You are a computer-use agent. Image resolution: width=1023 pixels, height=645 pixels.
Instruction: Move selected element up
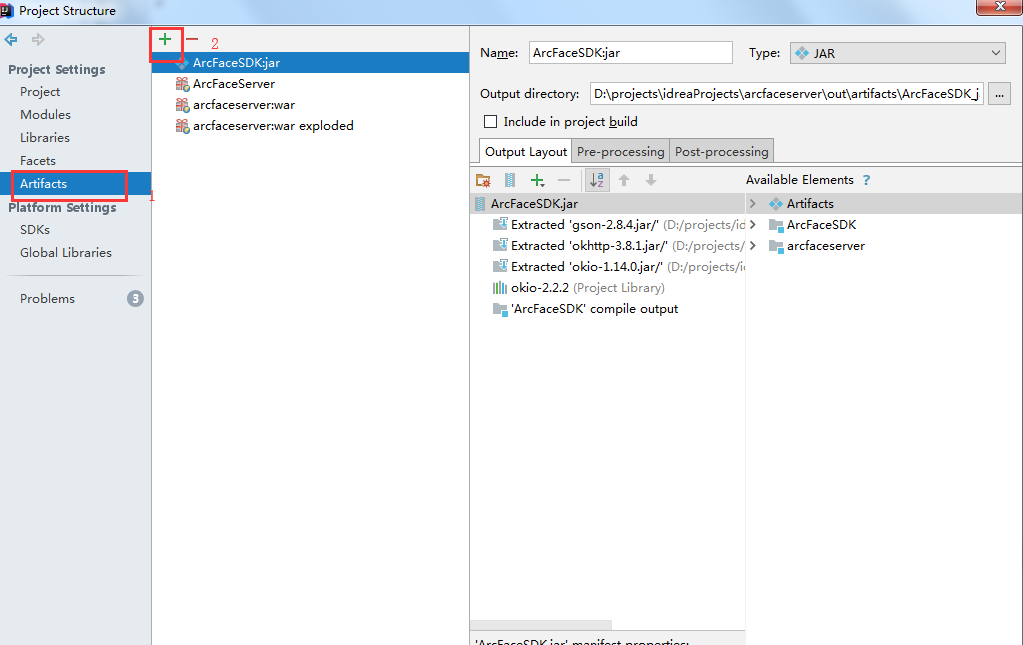[624, 181]
